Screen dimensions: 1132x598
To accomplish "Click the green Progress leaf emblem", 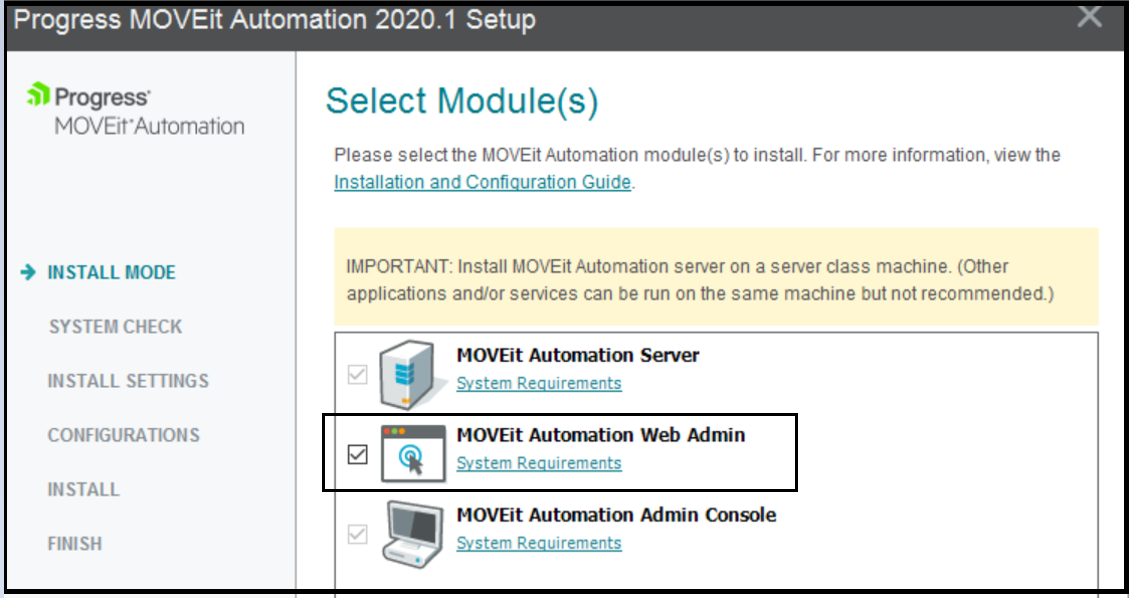I will pyautogui.click(x=40, y=94).
